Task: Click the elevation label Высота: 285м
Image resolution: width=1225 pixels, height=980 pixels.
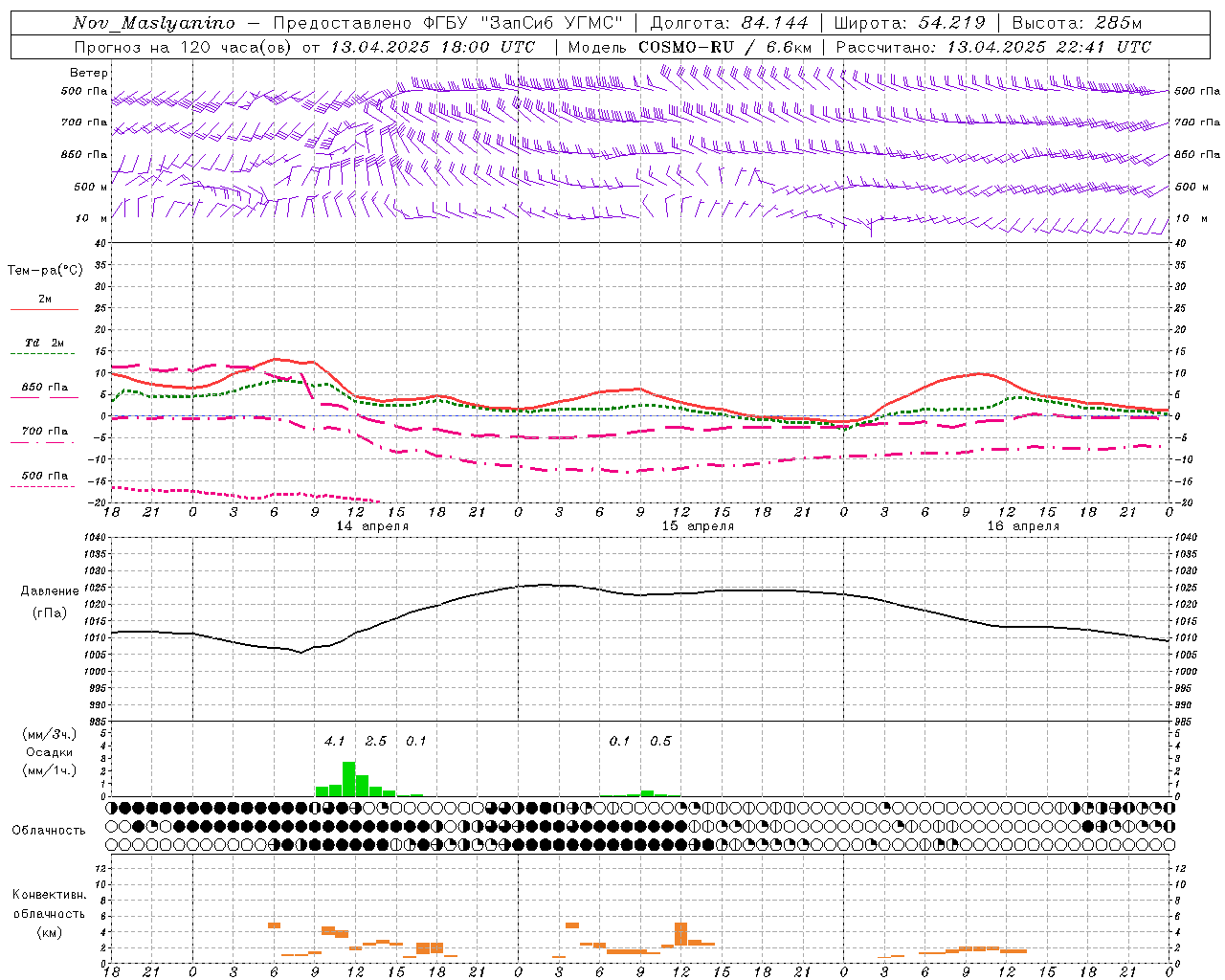Action: pos(1077,23)
